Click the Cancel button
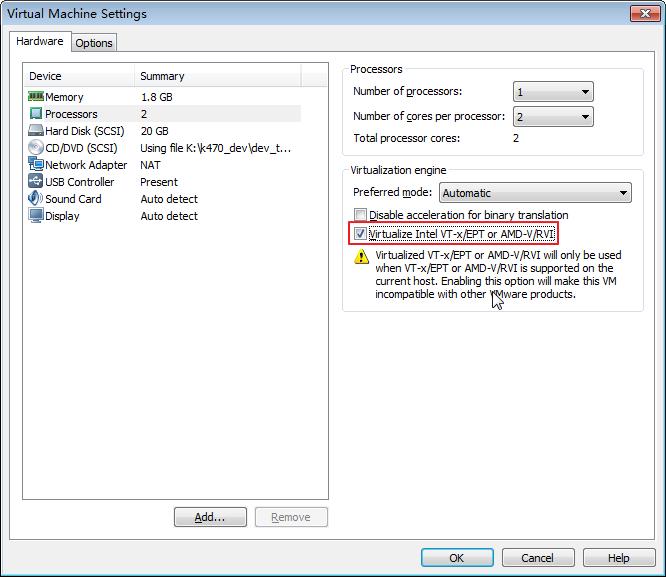 pos(538,558)
